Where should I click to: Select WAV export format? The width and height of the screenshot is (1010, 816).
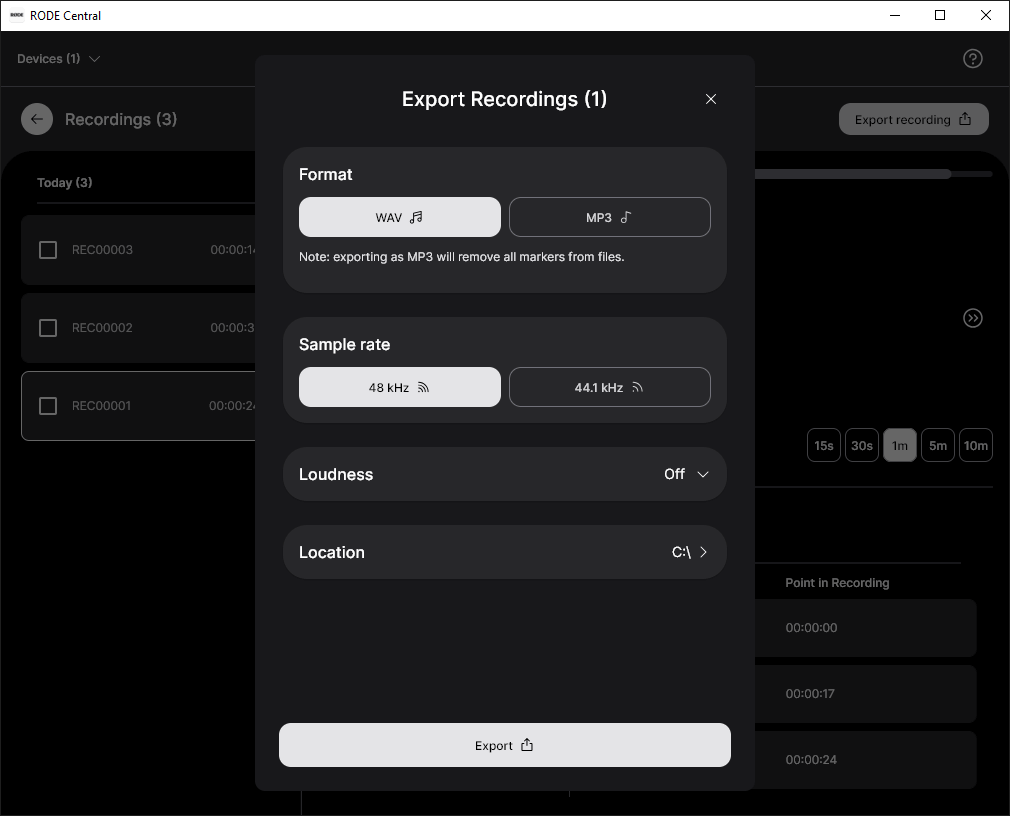pos(400,217)
